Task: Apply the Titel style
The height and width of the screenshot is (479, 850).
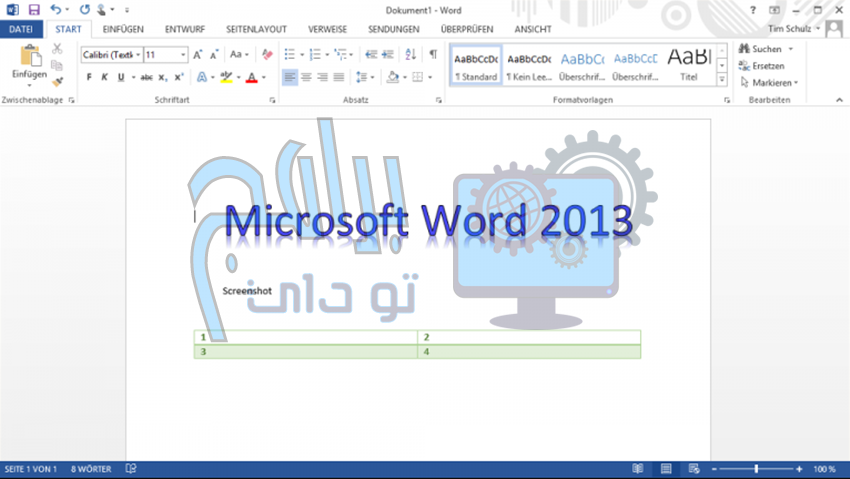Action: (689, 63)
